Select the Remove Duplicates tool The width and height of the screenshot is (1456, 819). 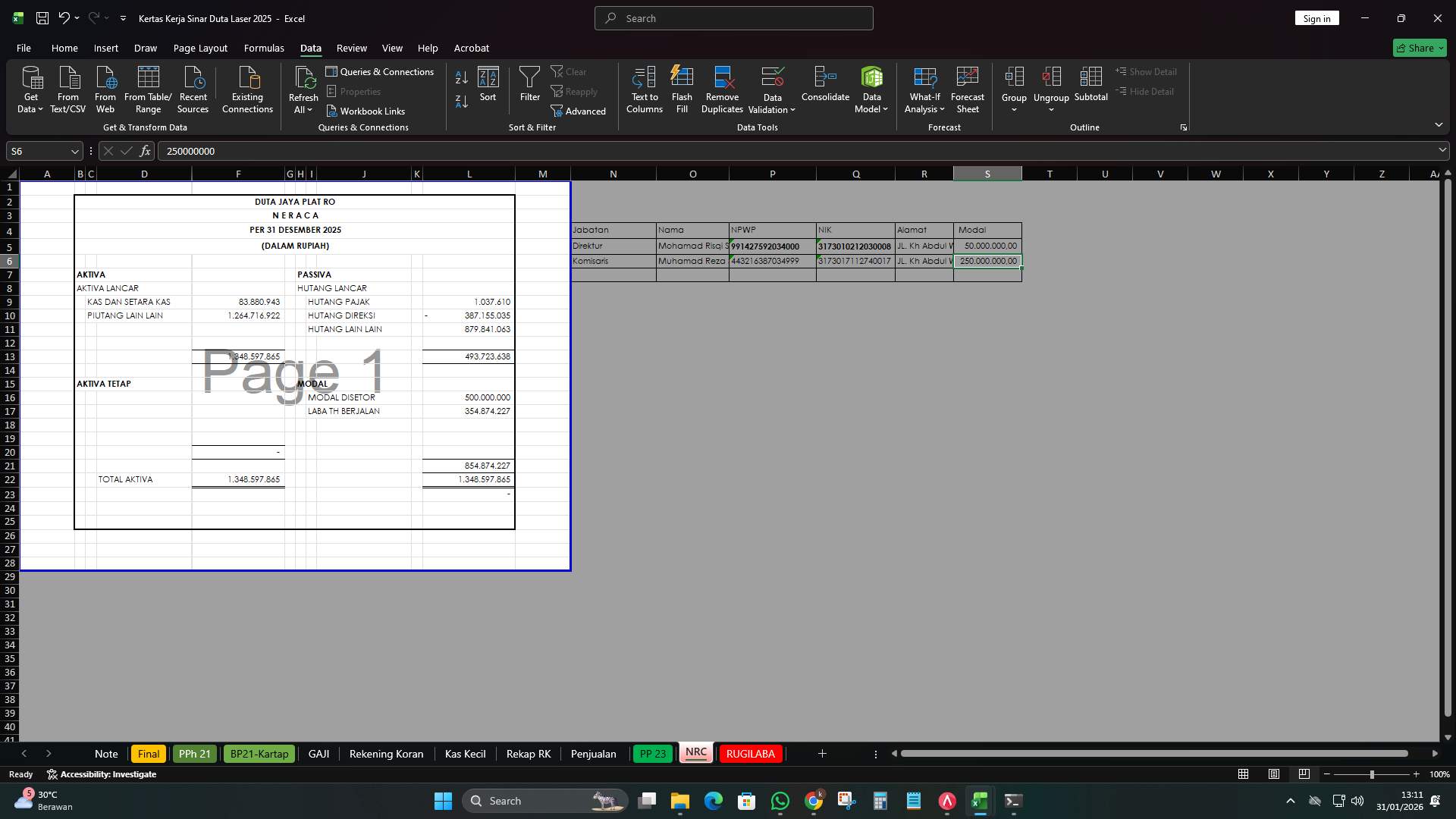tap(721, 89)
